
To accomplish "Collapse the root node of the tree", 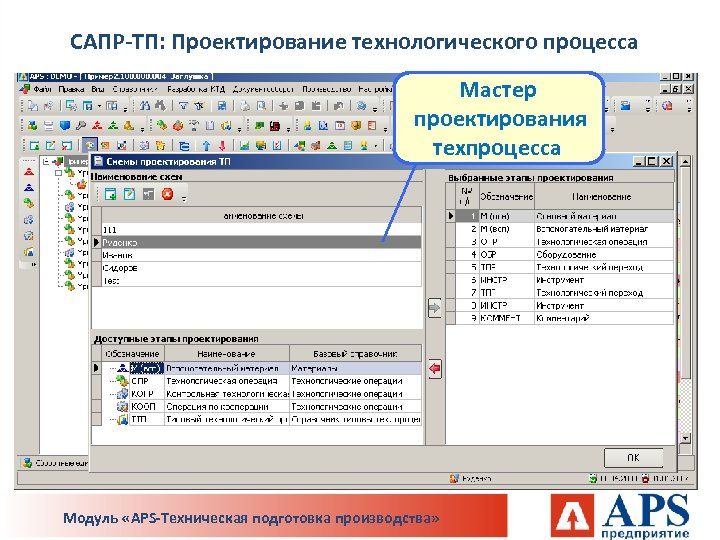I will [45, 162].
